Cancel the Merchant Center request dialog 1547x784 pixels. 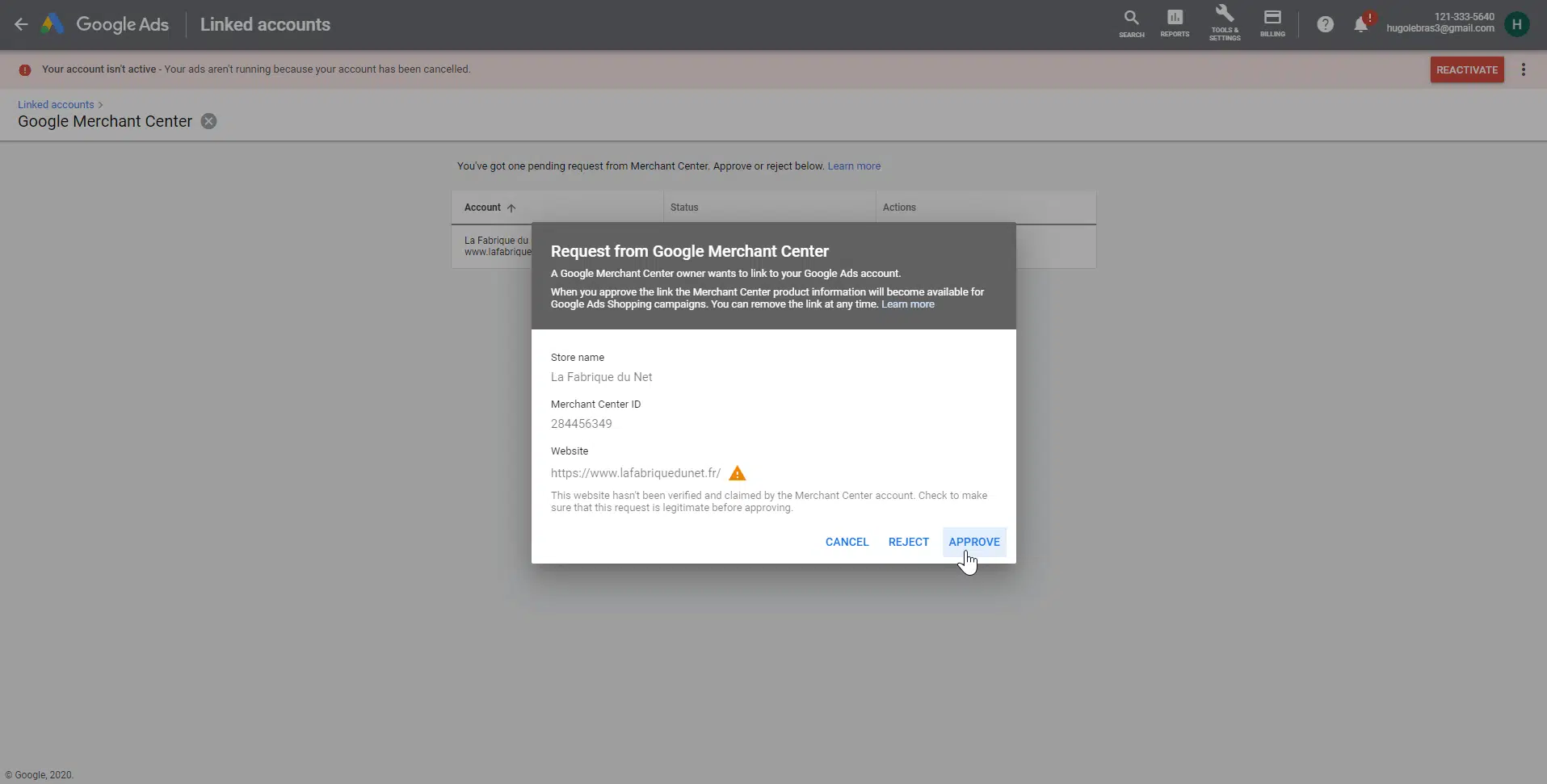coord(847,542)
